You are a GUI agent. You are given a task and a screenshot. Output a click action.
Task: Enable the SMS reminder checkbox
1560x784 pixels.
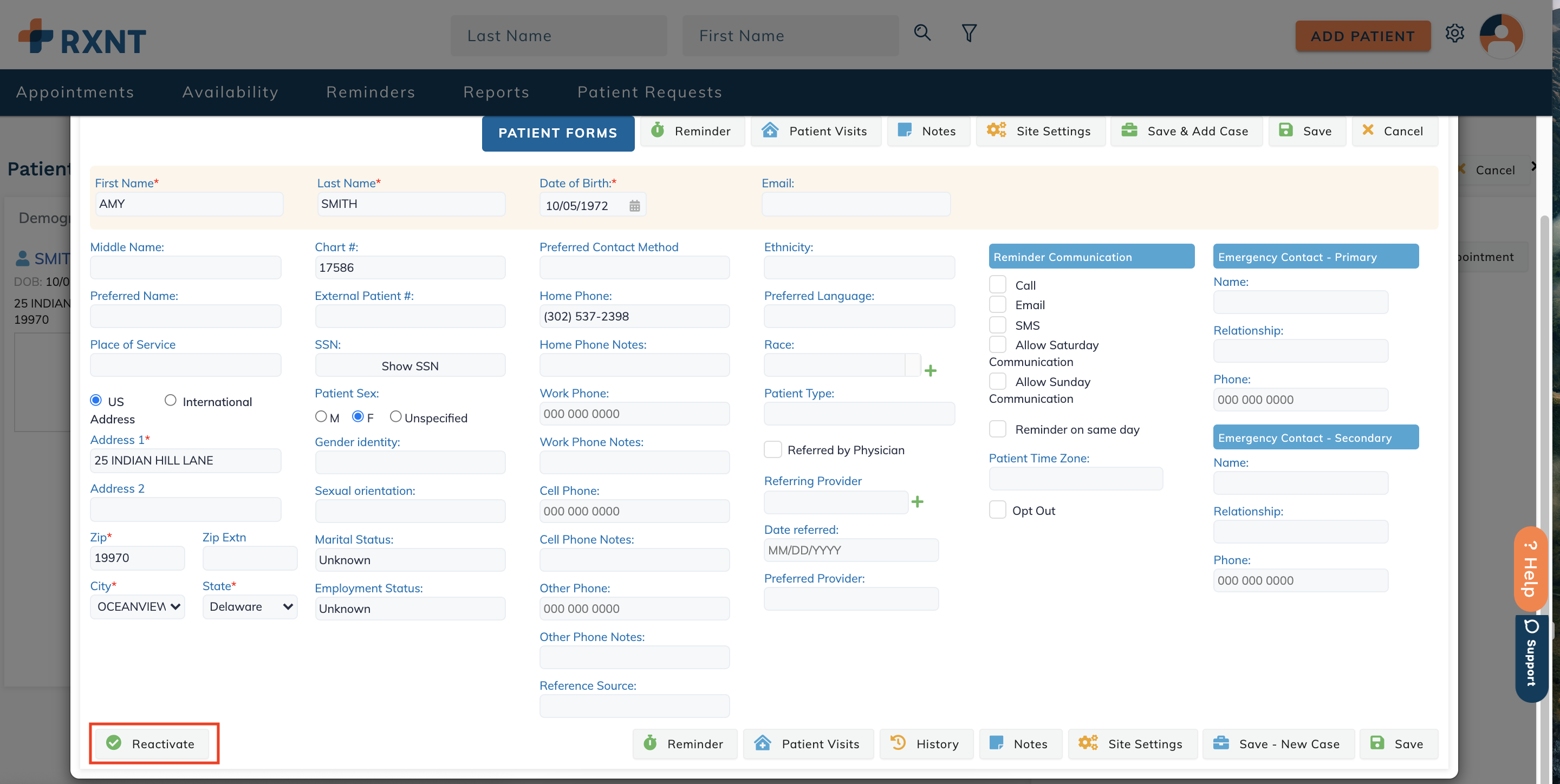pos(997,324)
